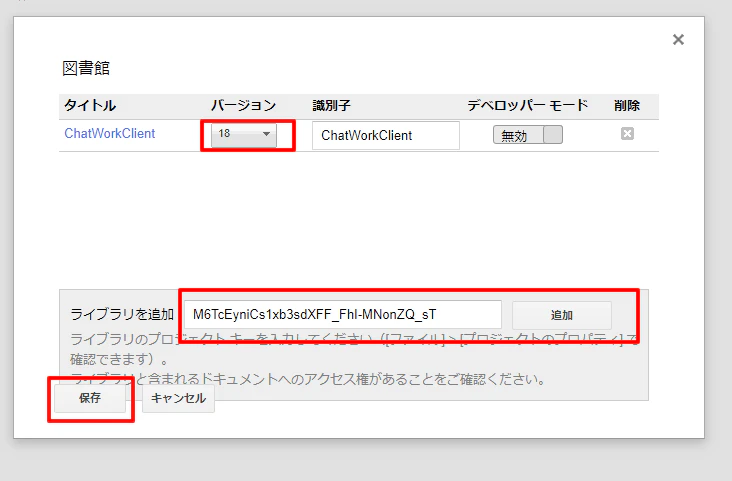732x481 pixels.
Task: Select the デベロッパー モード column header
Action: (x=528, y=106)
